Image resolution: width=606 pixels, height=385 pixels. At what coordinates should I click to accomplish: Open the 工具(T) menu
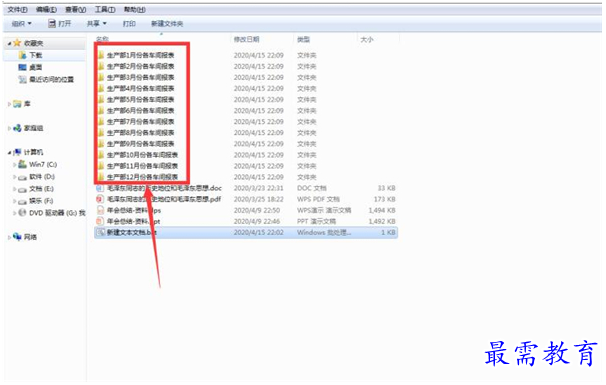point(105,10)
